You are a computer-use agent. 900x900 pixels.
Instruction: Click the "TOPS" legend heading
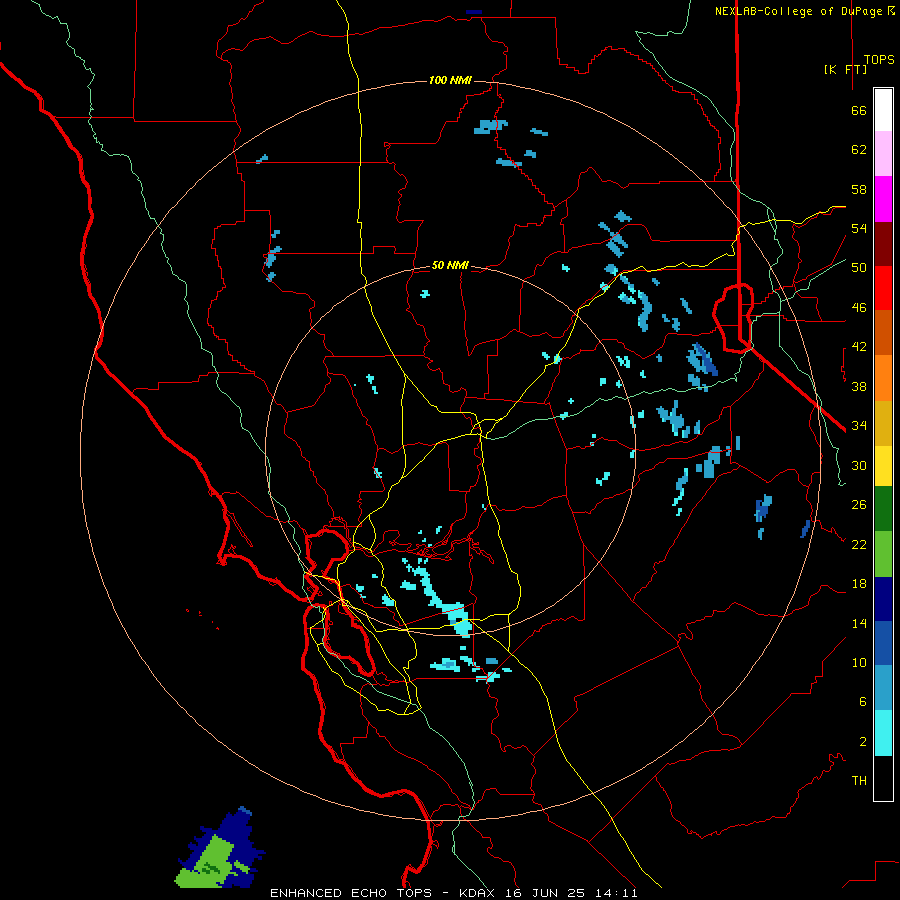coord(879,60)
